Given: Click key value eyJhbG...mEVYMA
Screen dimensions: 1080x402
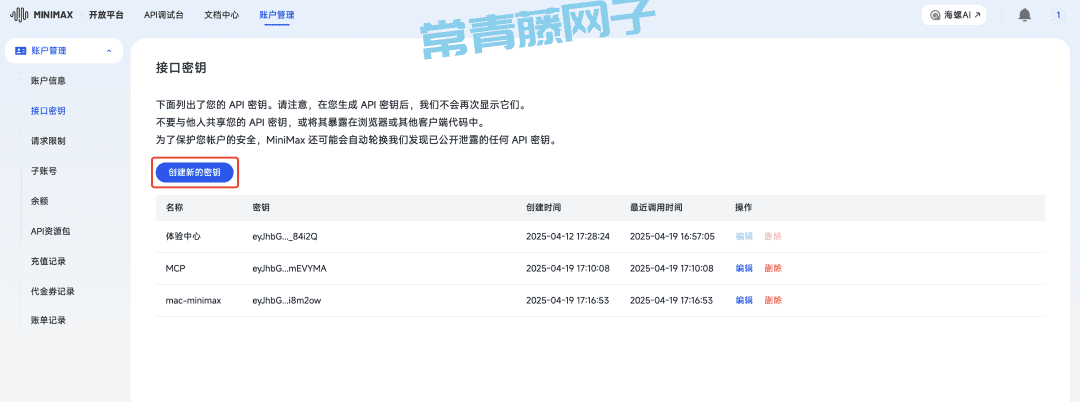Looking at the screenshot, I should [289, 268].
